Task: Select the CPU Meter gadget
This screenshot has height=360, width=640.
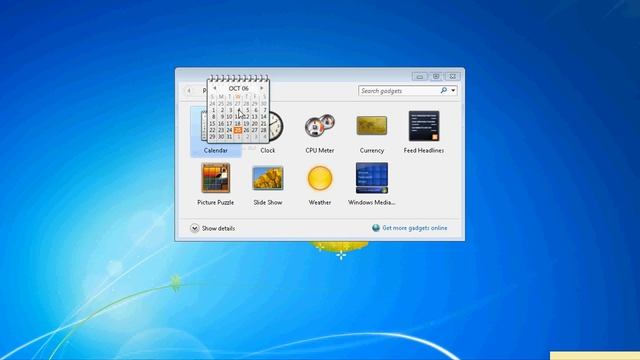Action: point(320,125)
